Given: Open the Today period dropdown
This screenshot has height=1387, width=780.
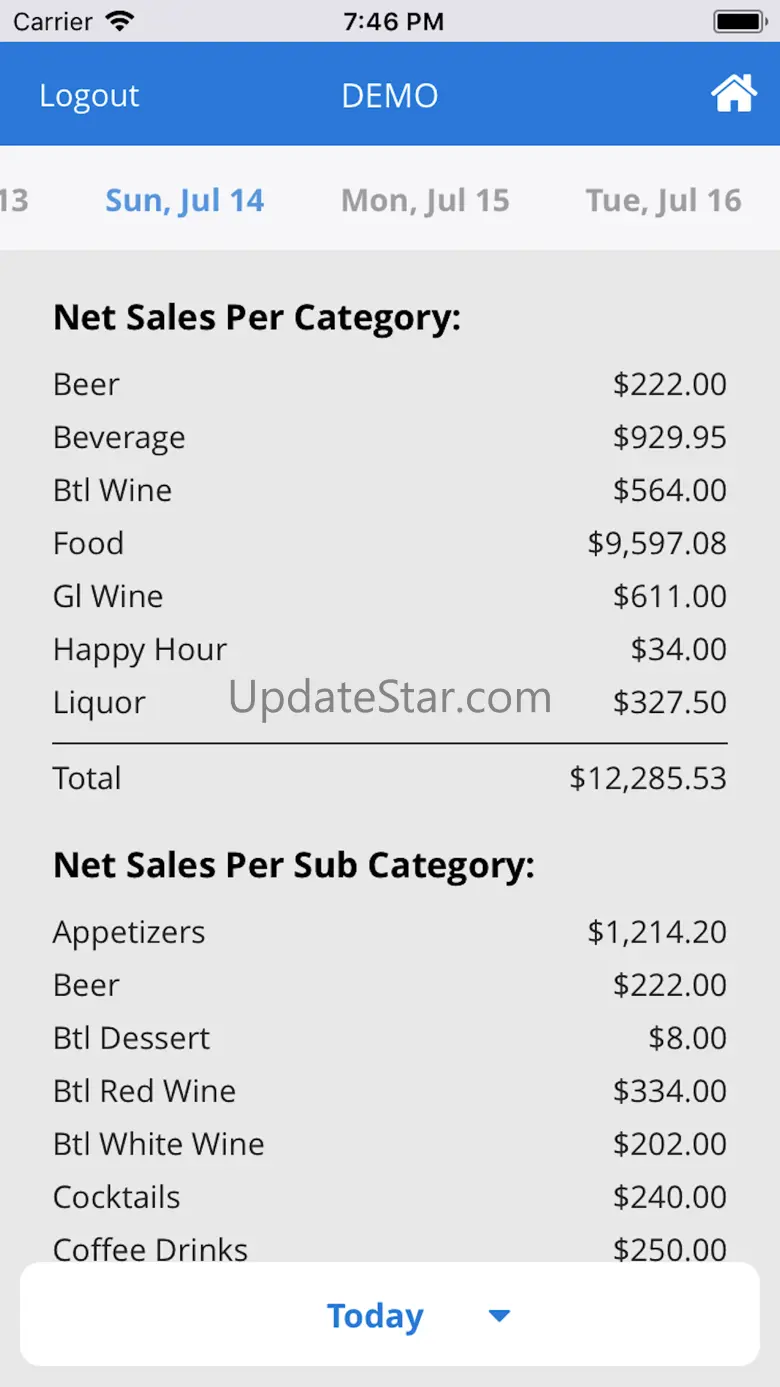Looking at the screenshot, I should click(375, 1315).
